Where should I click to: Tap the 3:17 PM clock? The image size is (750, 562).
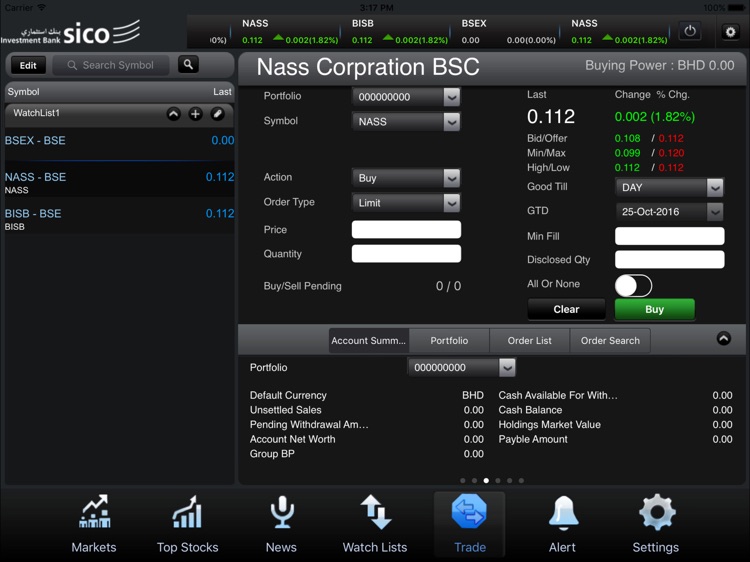coord(376,8)
